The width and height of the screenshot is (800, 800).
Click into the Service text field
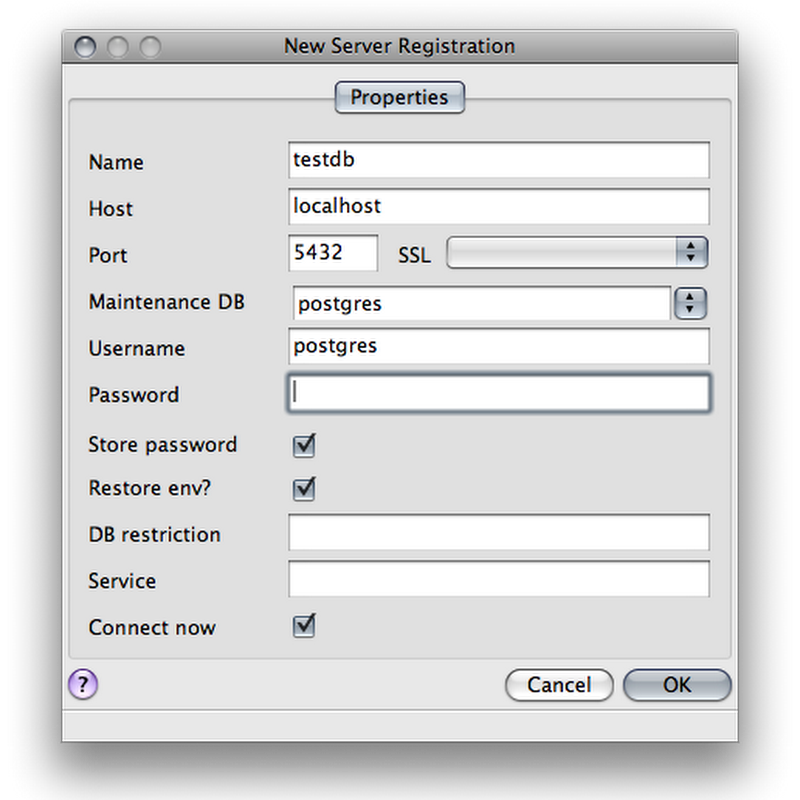pos(498,579)
